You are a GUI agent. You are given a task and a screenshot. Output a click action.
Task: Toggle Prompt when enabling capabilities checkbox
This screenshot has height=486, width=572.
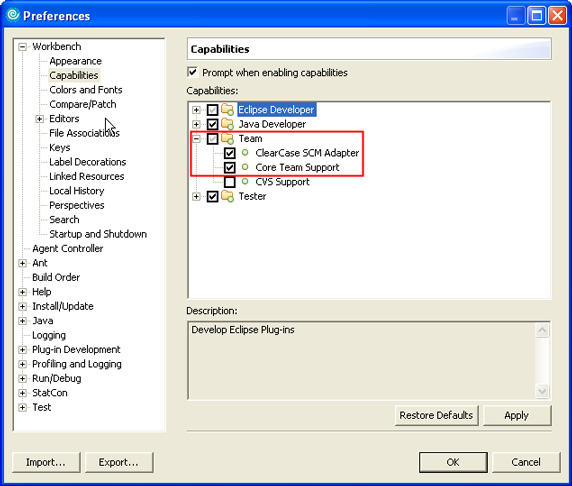tap(192, 72)
